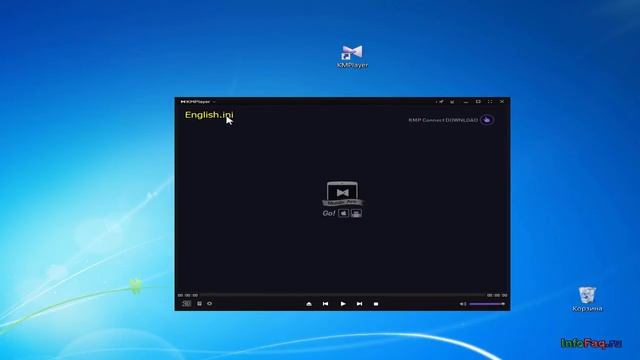Stop playback in KMPlayer
640x360 pixels.
click(x=376, y=304)
